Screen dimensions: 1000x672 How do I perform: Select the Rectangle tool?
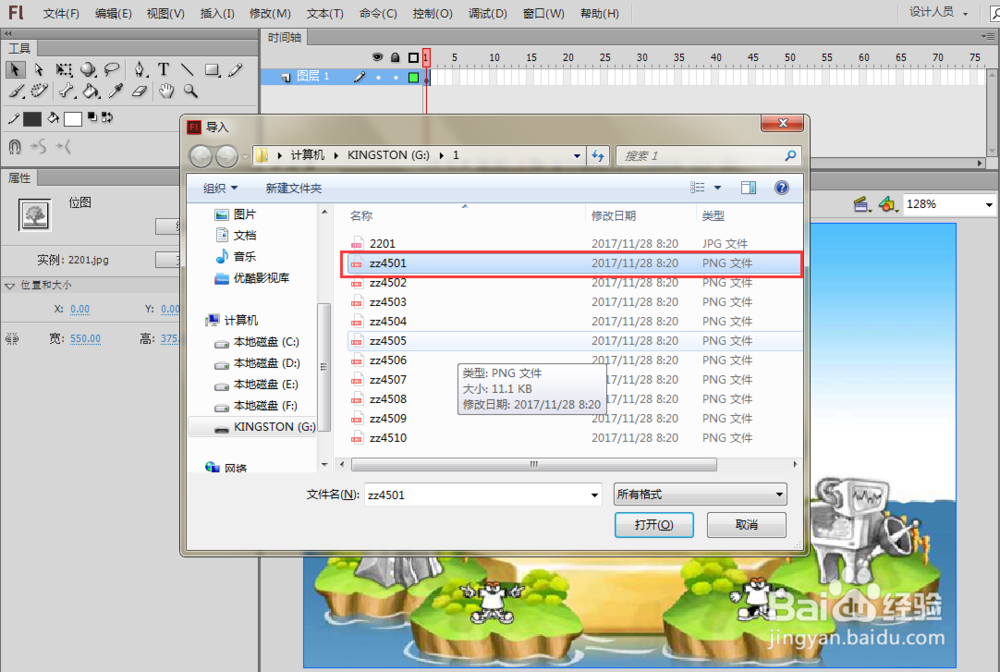212,69
